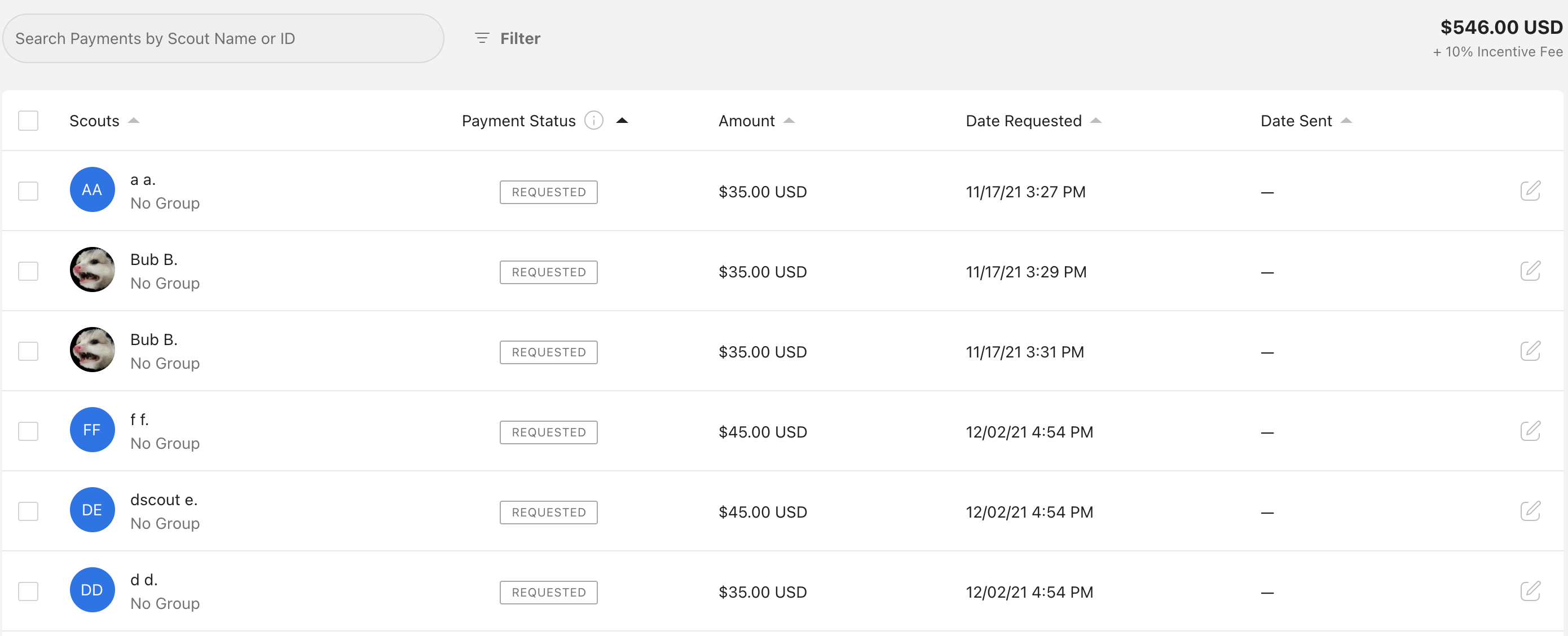Toggle the select-all checkbox in header

(28, 121)
